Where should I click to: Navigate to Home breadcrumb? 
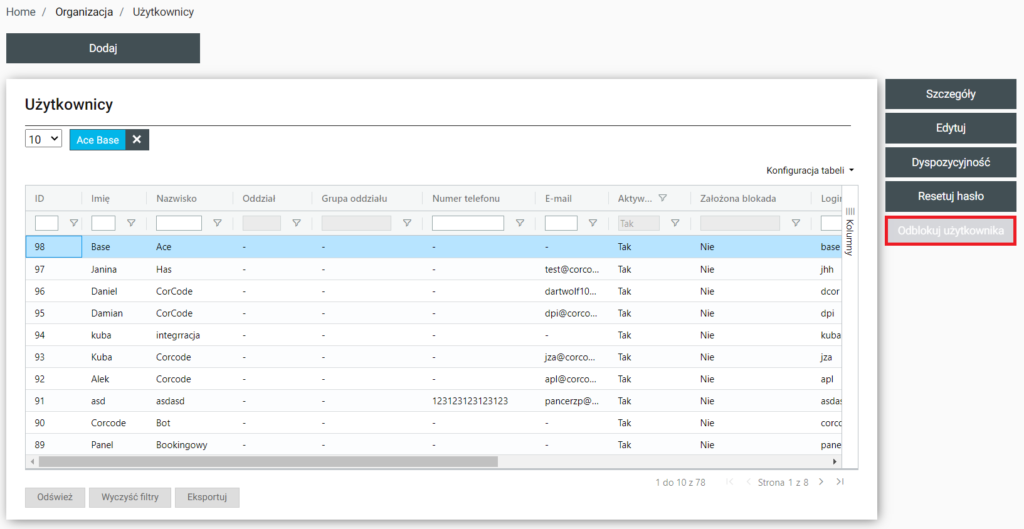point(21,12)
